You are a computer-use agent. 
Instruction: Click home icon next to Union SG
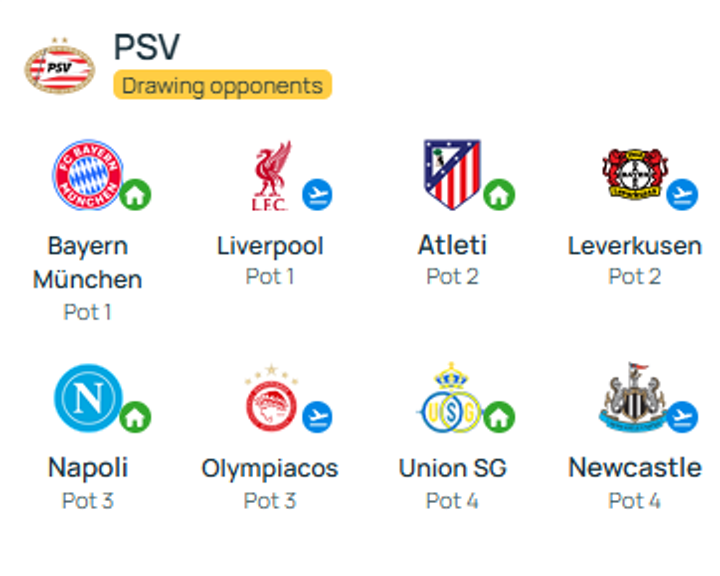click(499, 415)
